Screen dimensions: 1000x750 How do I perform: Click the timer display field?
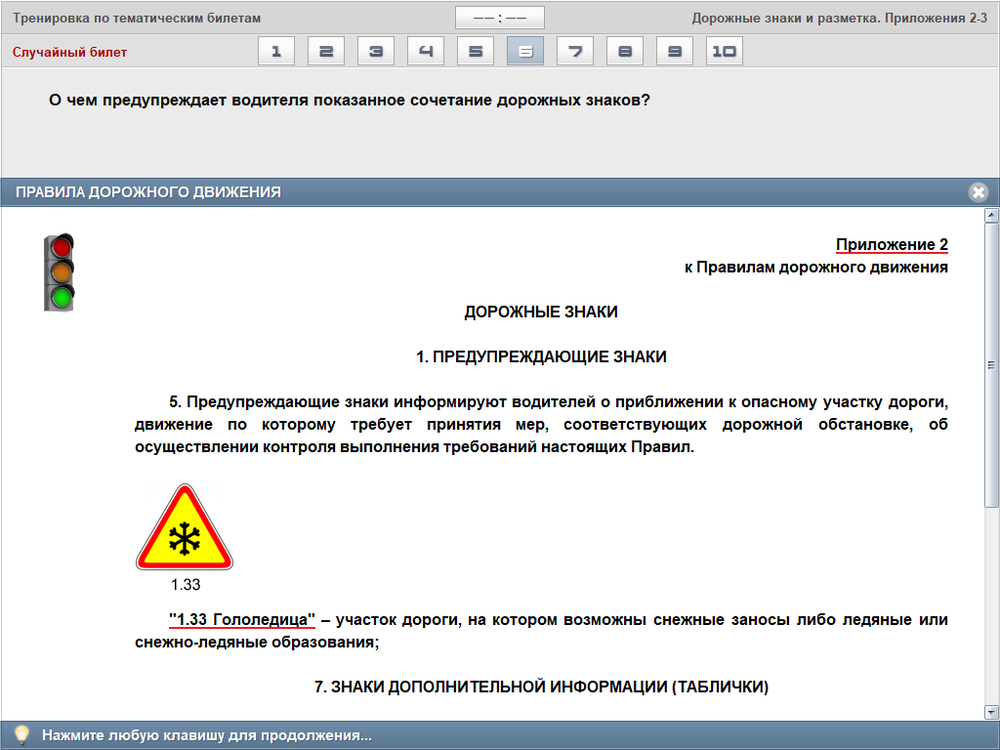coord(500,18)
